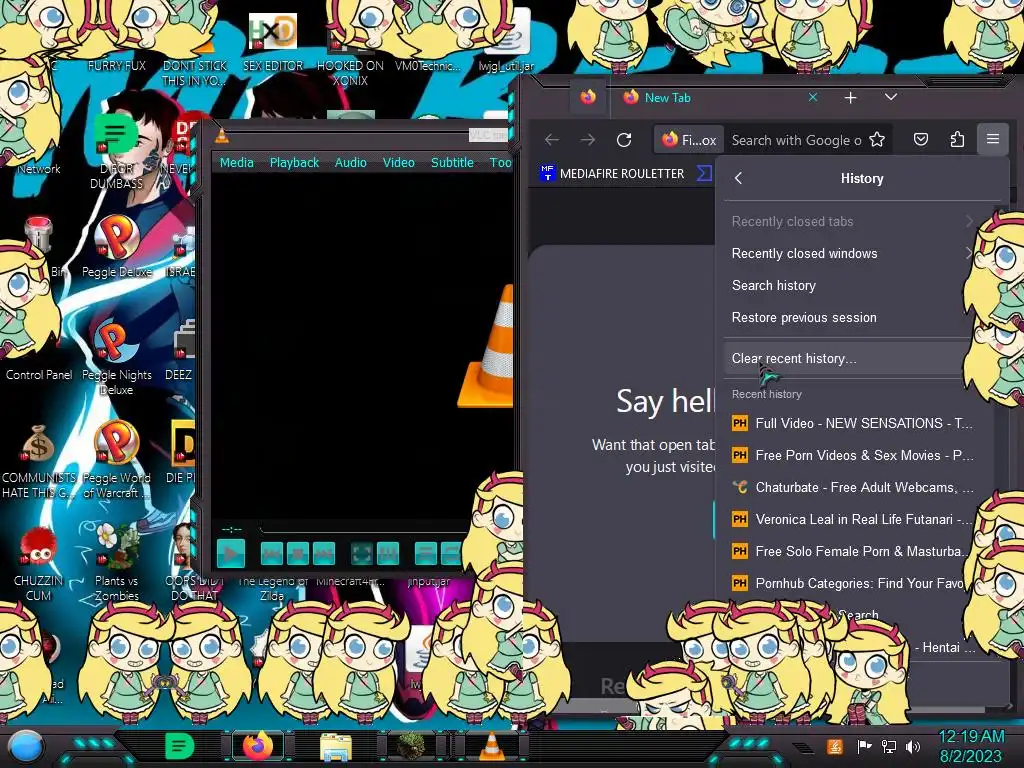Open VLC Video menu
This screenshot has height=768, width=1024.
click(x=398, y=163)
